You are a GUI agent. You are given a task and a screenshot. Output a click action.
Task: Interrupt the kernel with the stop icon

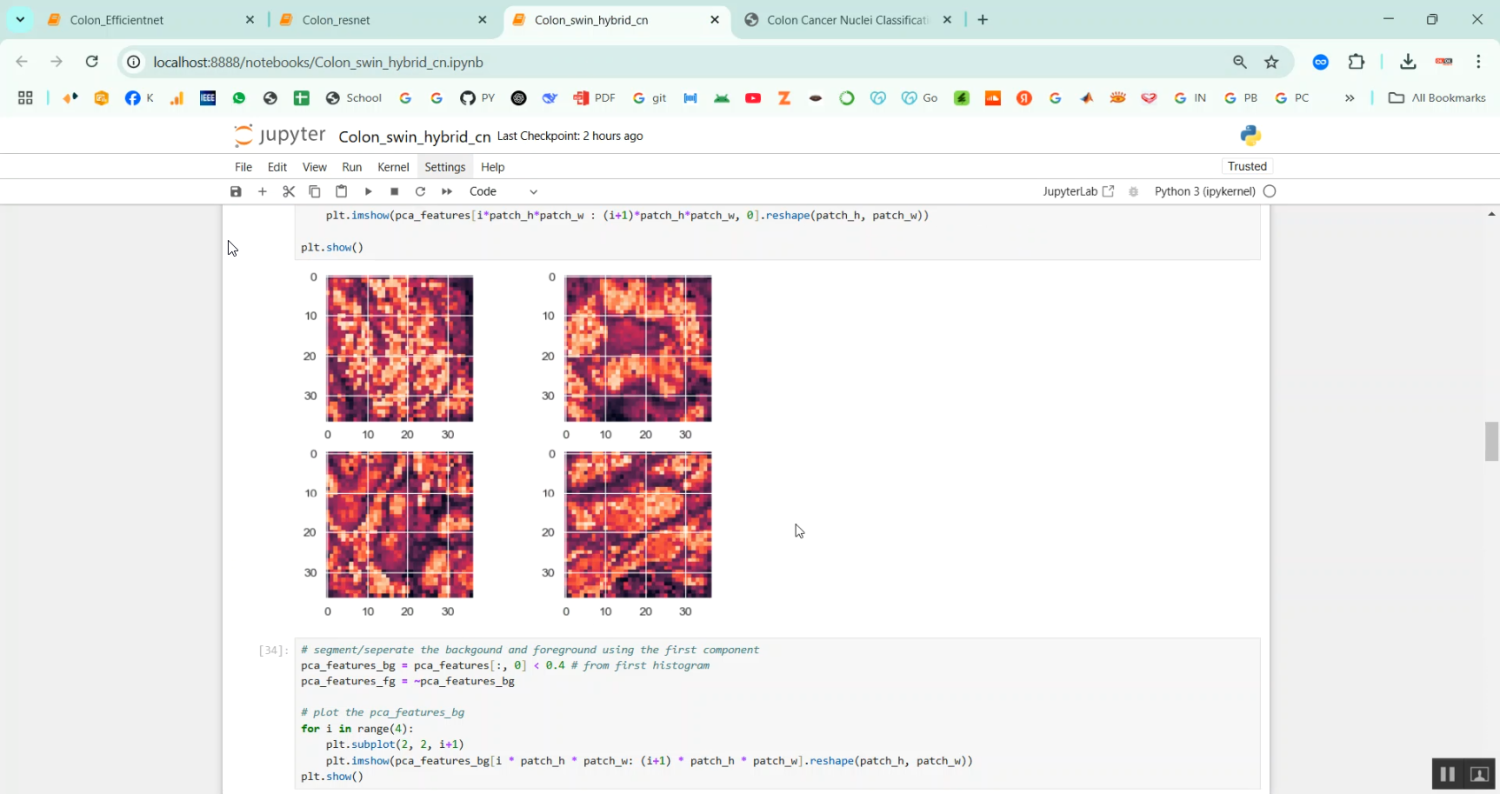[394, 191]
